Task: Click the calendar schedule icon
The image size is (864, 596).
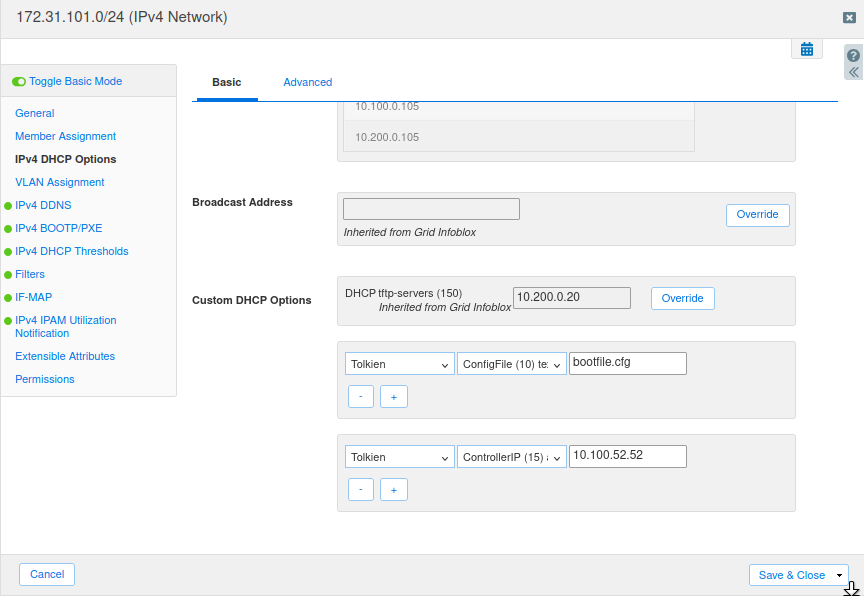Action: tap(807, 49)
